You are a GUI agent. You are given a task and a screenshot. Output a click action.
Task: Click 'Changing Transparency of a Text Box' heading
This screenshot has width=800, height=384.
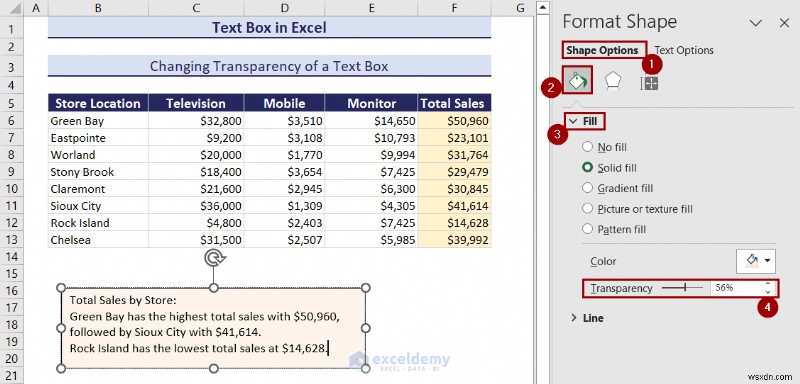[x=269, y=66]
